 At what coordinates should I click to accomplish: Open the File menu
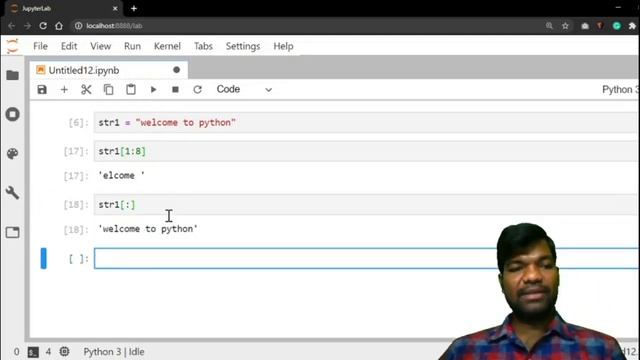coord(40,46)
